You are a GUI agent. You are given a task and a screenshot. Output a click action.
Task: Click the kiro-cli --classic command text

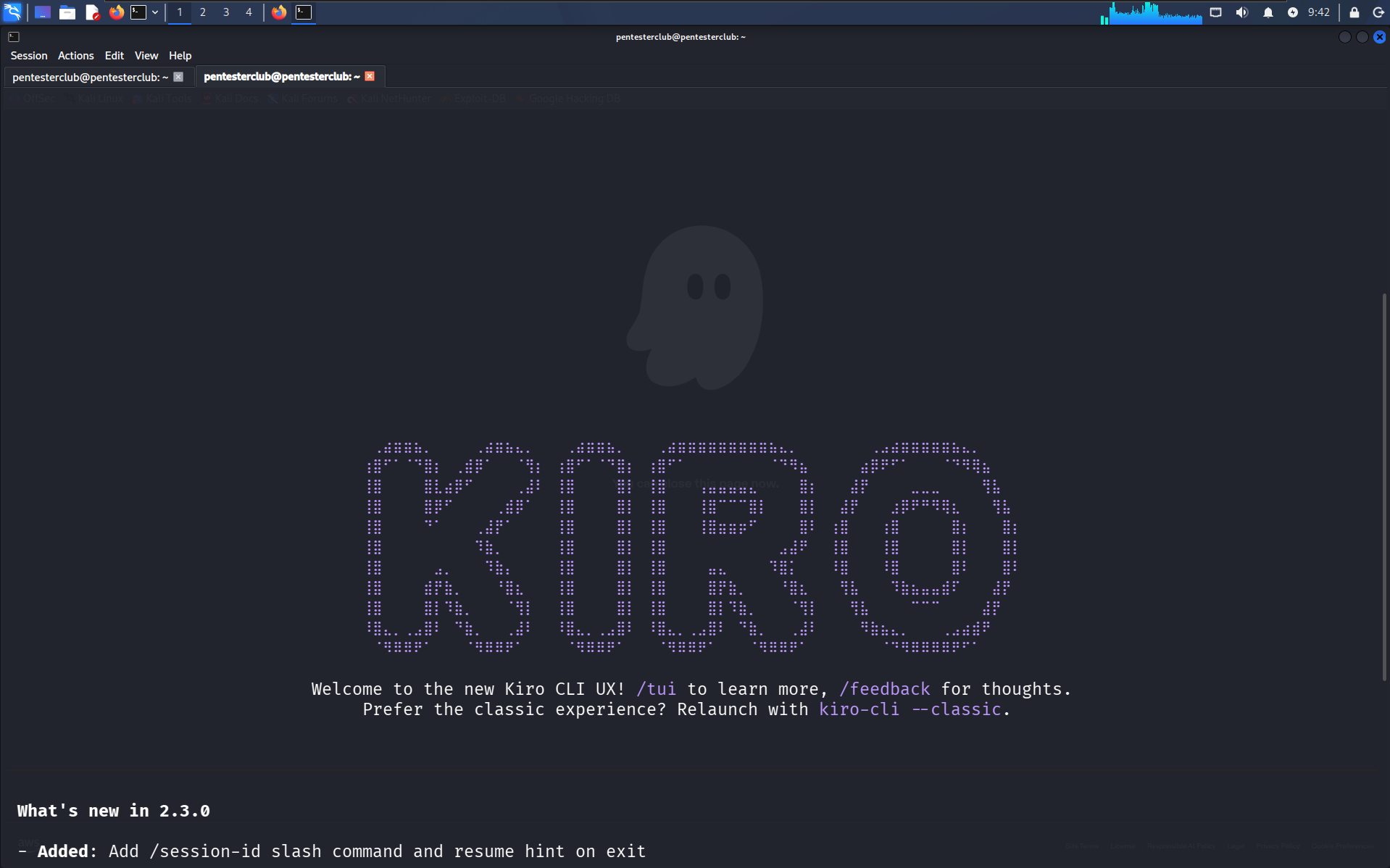[910, 709]
